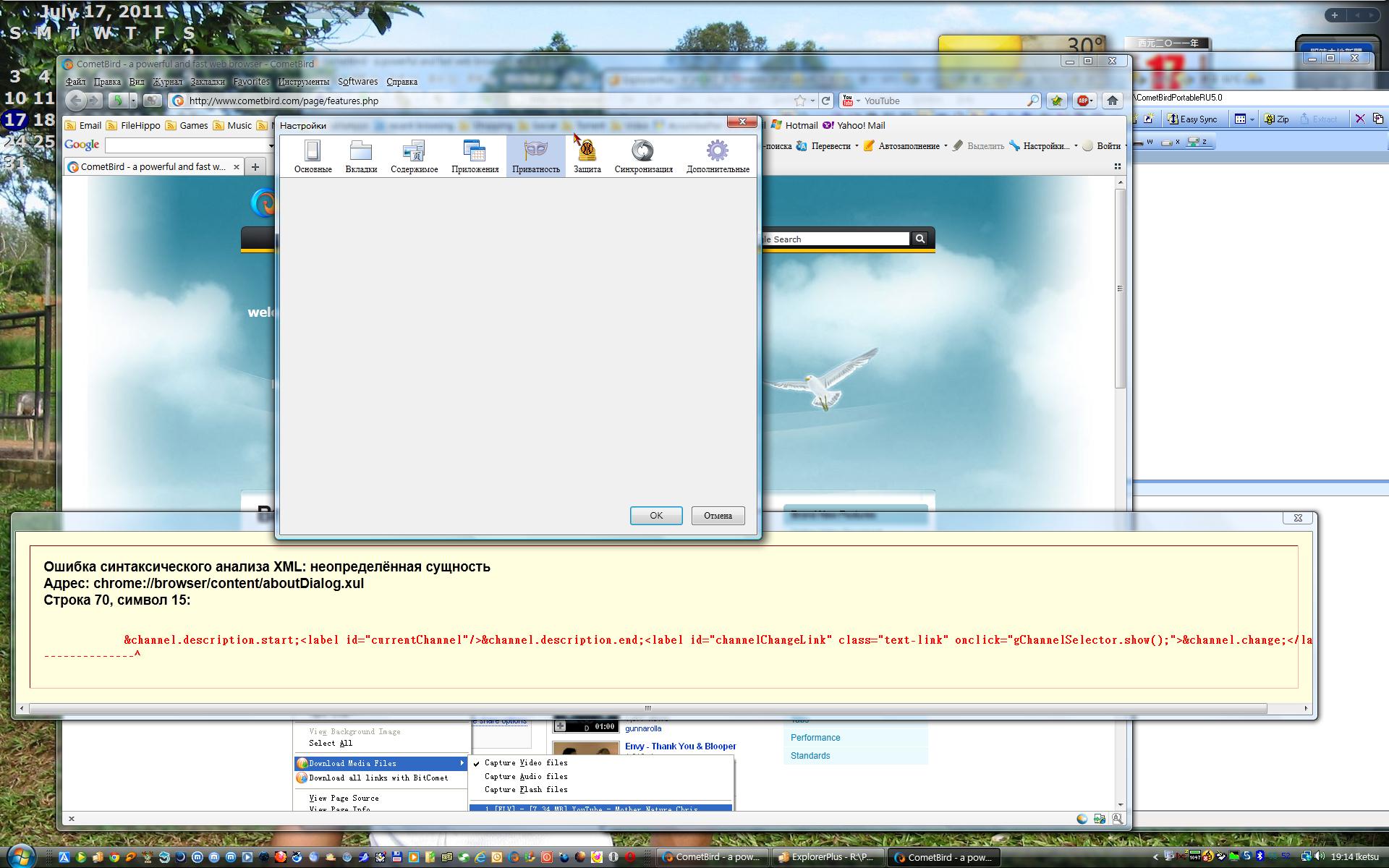Open the Основные settings pane
This screenshot has width=1389, height=868.
pyautogui.click(x=313, y=156)
